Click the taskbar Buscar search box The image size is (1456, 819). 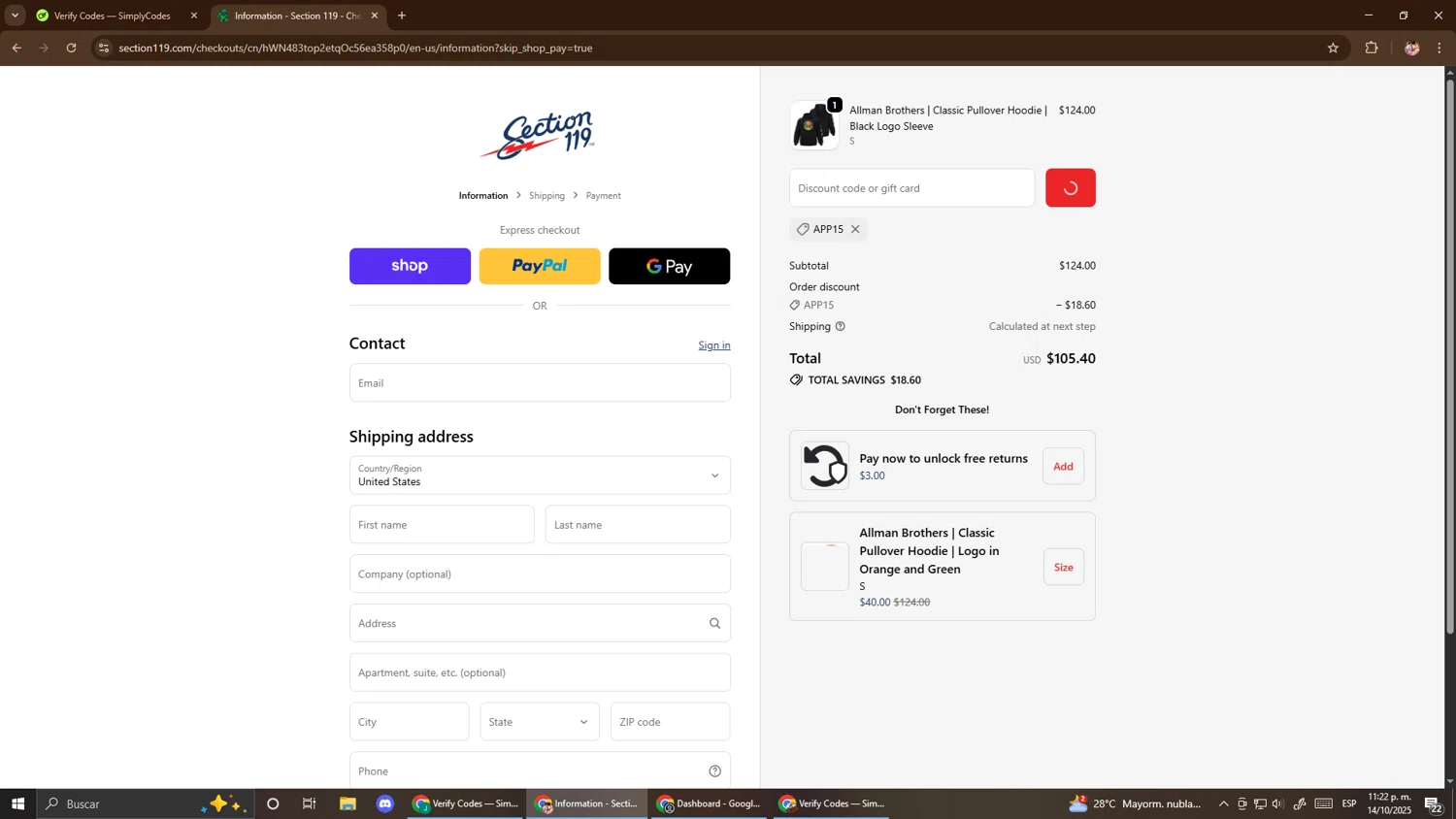pyautogui.click(x=146, y=803)
